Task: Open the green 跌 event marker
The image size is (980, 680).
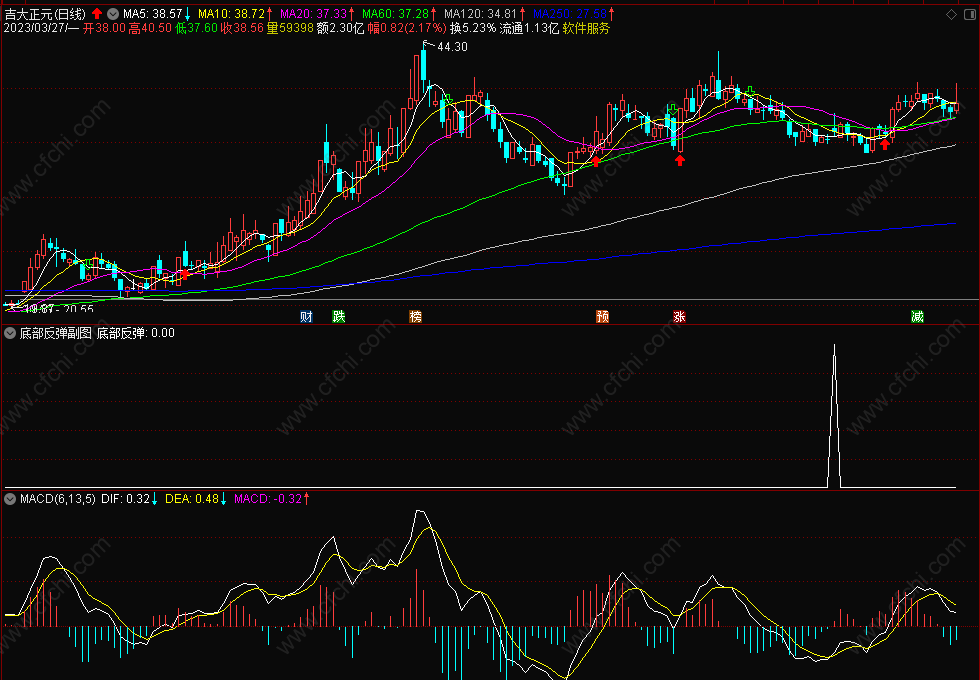Action: (x=339, y=316)
